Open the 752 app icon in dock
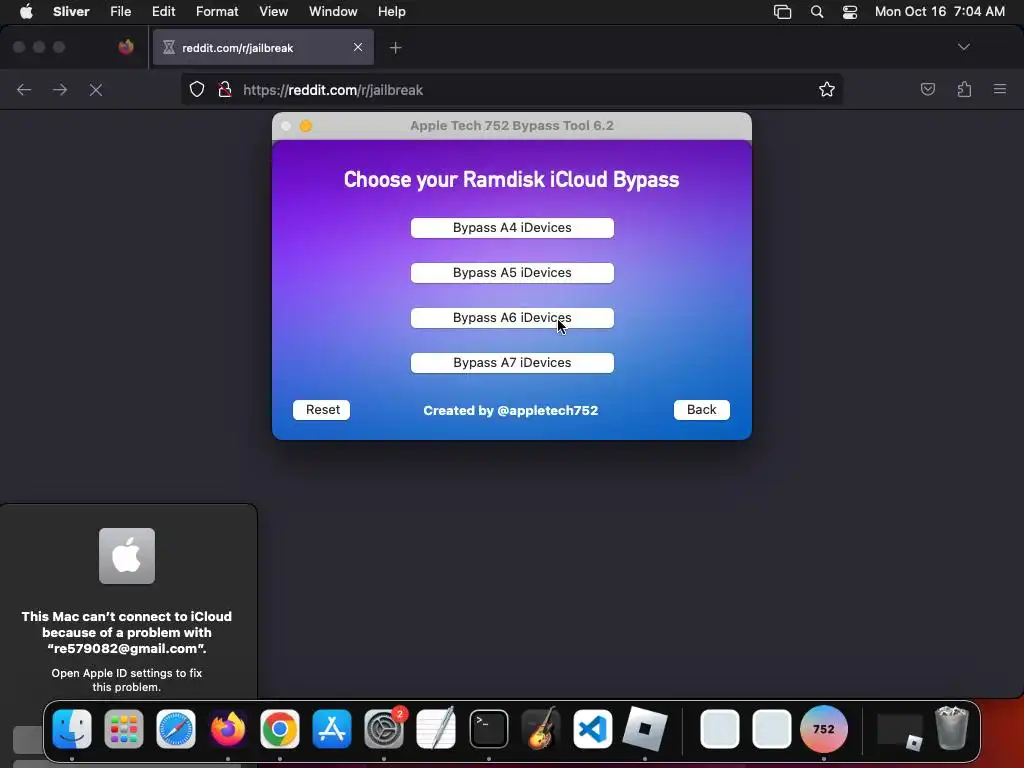Screen dimensions: 1024x768 coord(824,729)
